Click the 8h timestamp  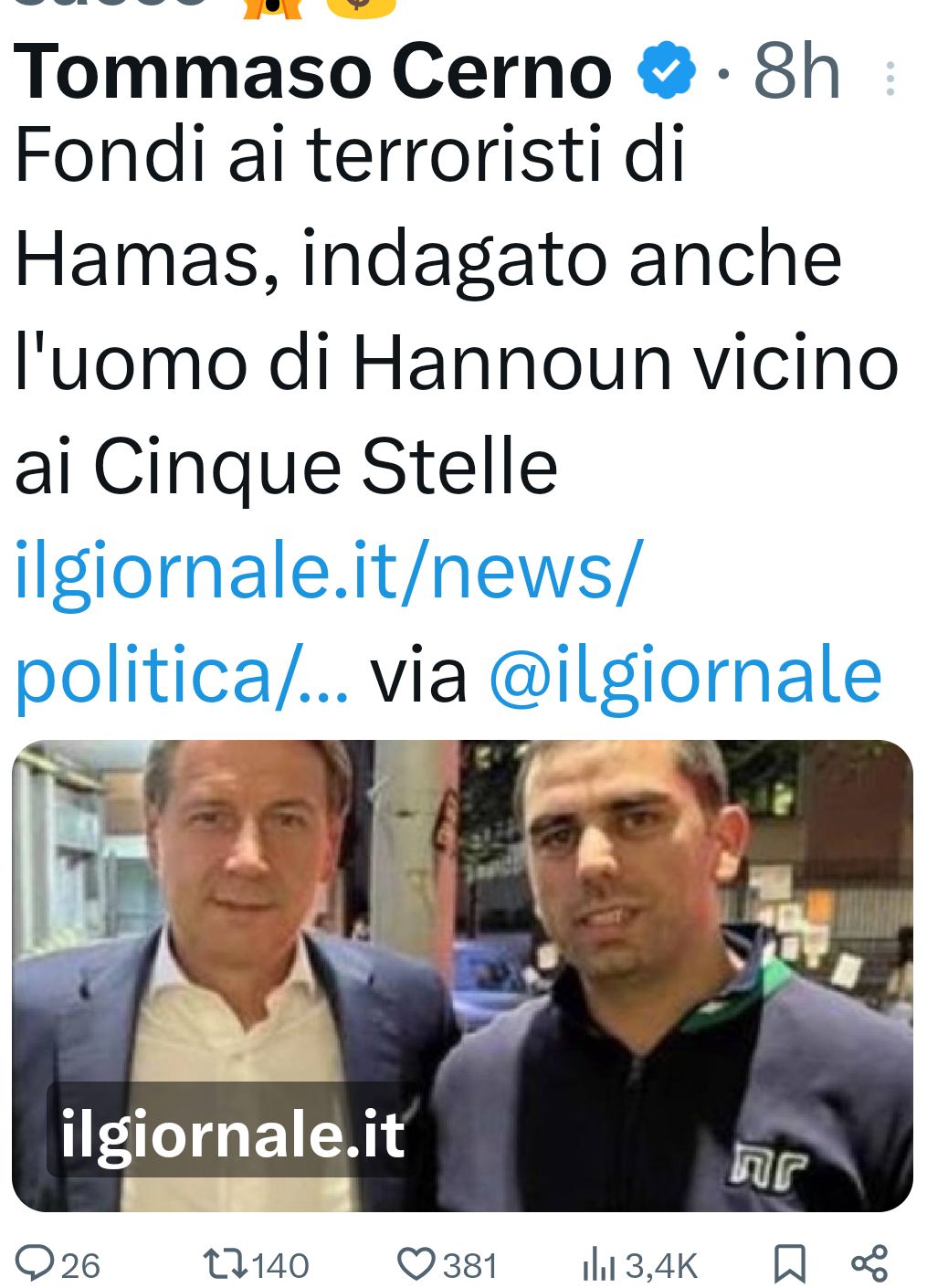point(796,72)
